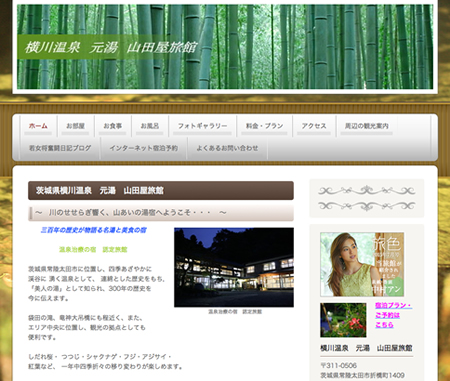Open the 旅色 magazine banner image
Viewport: 450px width, 381px height.
tap(362, 264)
